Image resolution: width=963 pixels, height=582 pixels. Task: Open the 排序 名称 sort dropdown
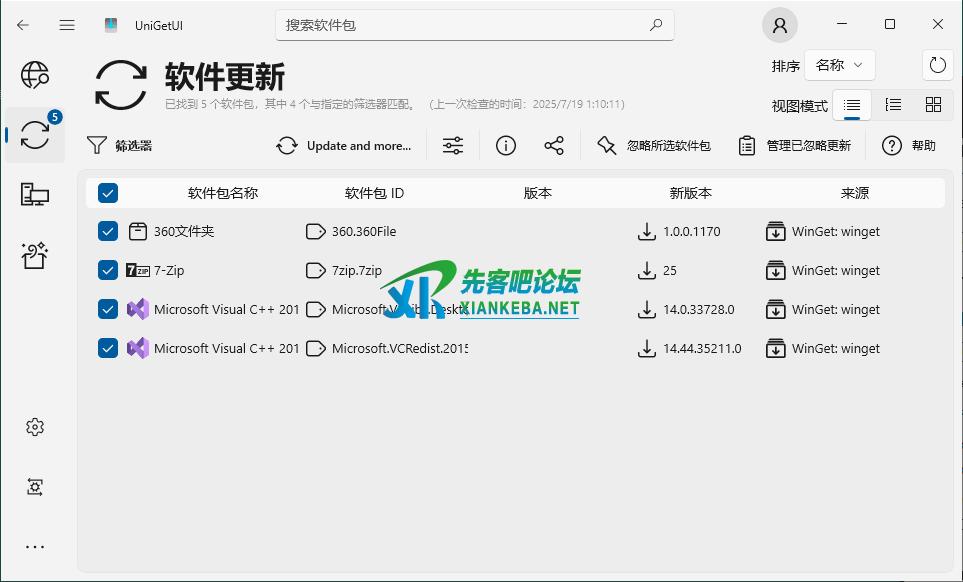pyautogui.click(x=840, y=65)
